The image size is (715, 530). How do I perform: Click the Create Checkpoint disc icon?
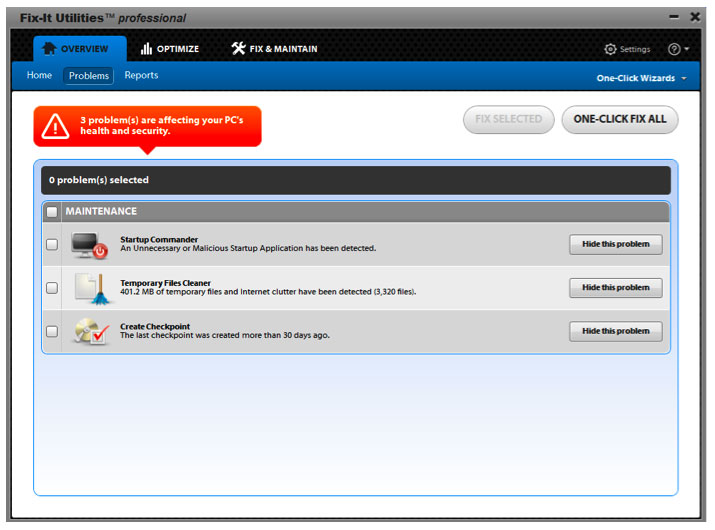coord(92,332)
